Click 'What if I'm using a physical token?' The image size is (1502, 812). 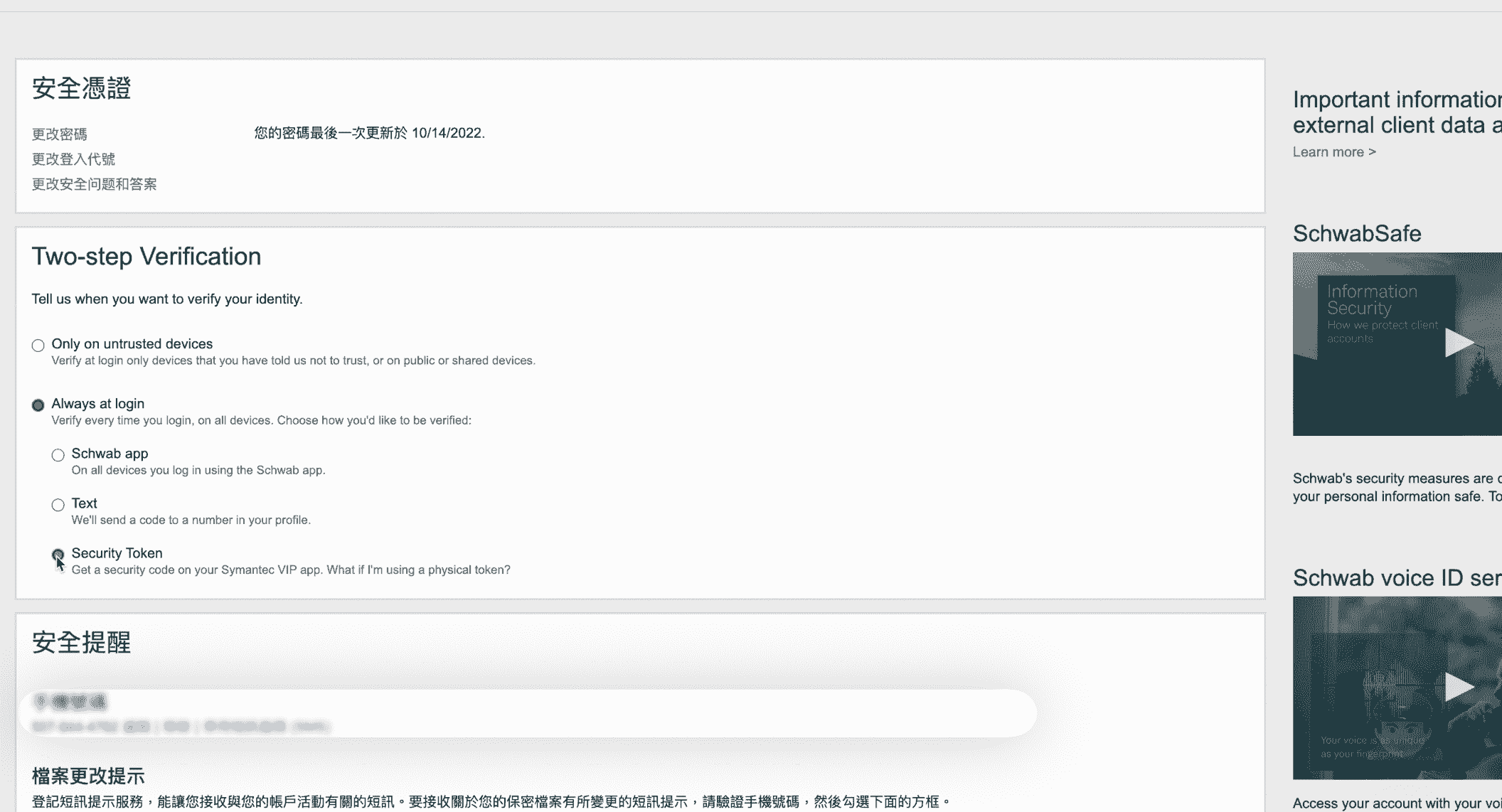pyautogui.click(x=418, y=570)
